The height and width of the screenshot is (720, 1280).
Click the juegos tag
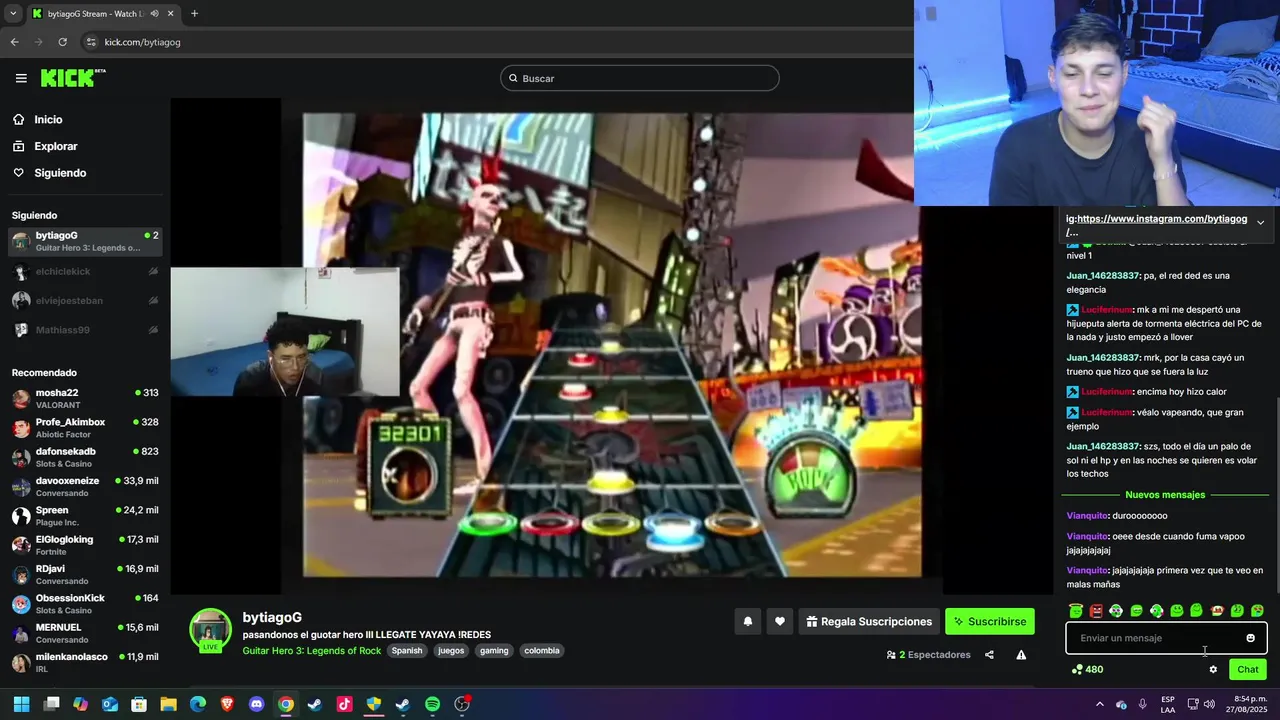[x=451, y=651]
